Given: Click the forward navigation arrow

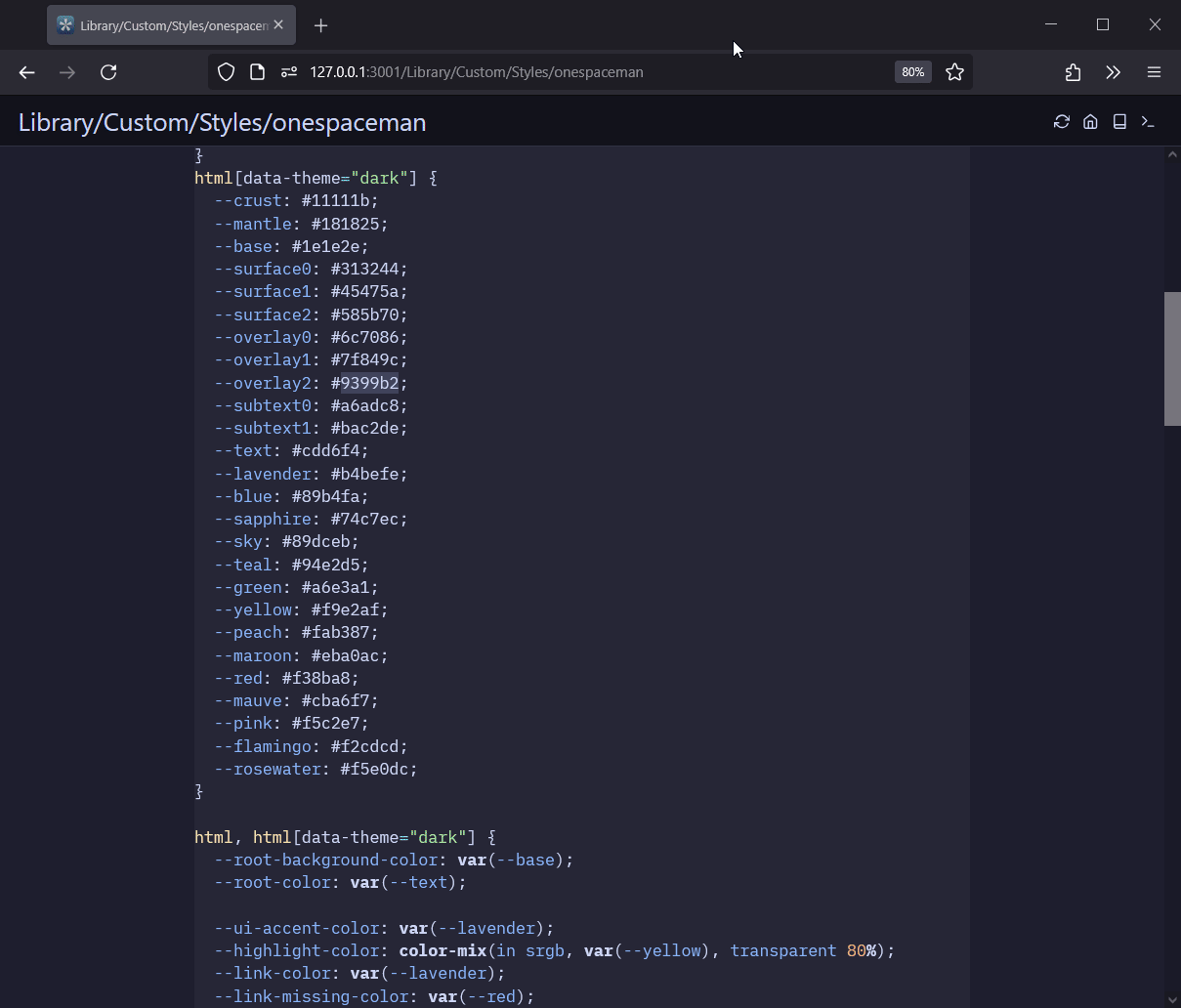Looking at the screenshot, I should [x=67, y=72].
